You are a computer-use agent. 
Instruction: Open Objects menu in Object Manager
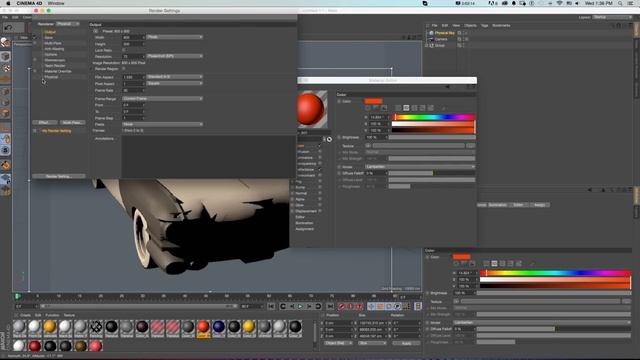[470, 26]
